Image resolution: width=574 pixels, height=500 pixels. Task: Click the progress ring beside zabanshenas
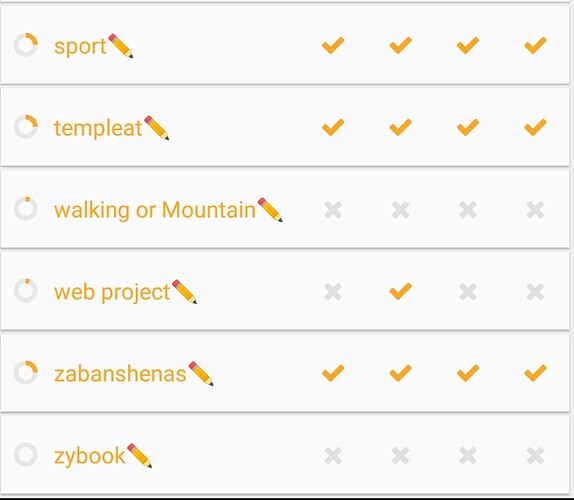(x=26, y=373)
